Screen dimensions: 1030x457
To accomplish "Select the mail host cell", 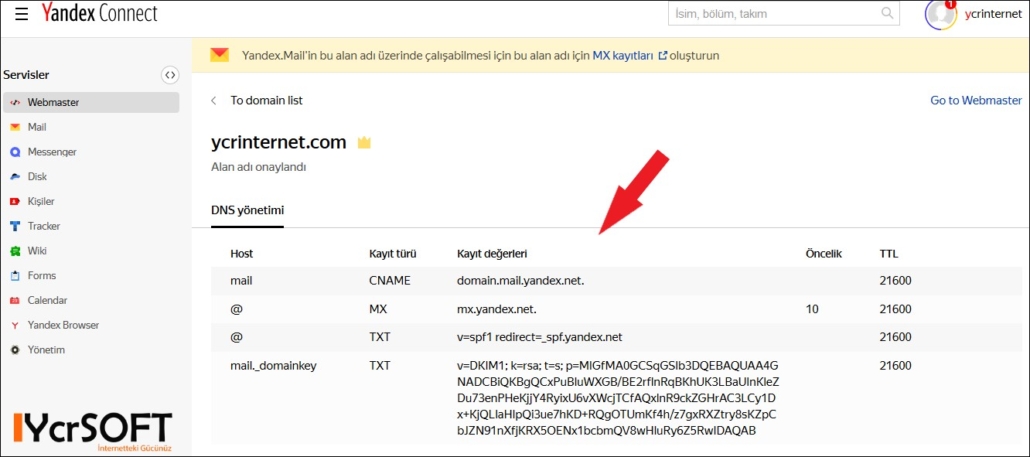I will pyautogui.click(x=242, y=280).
